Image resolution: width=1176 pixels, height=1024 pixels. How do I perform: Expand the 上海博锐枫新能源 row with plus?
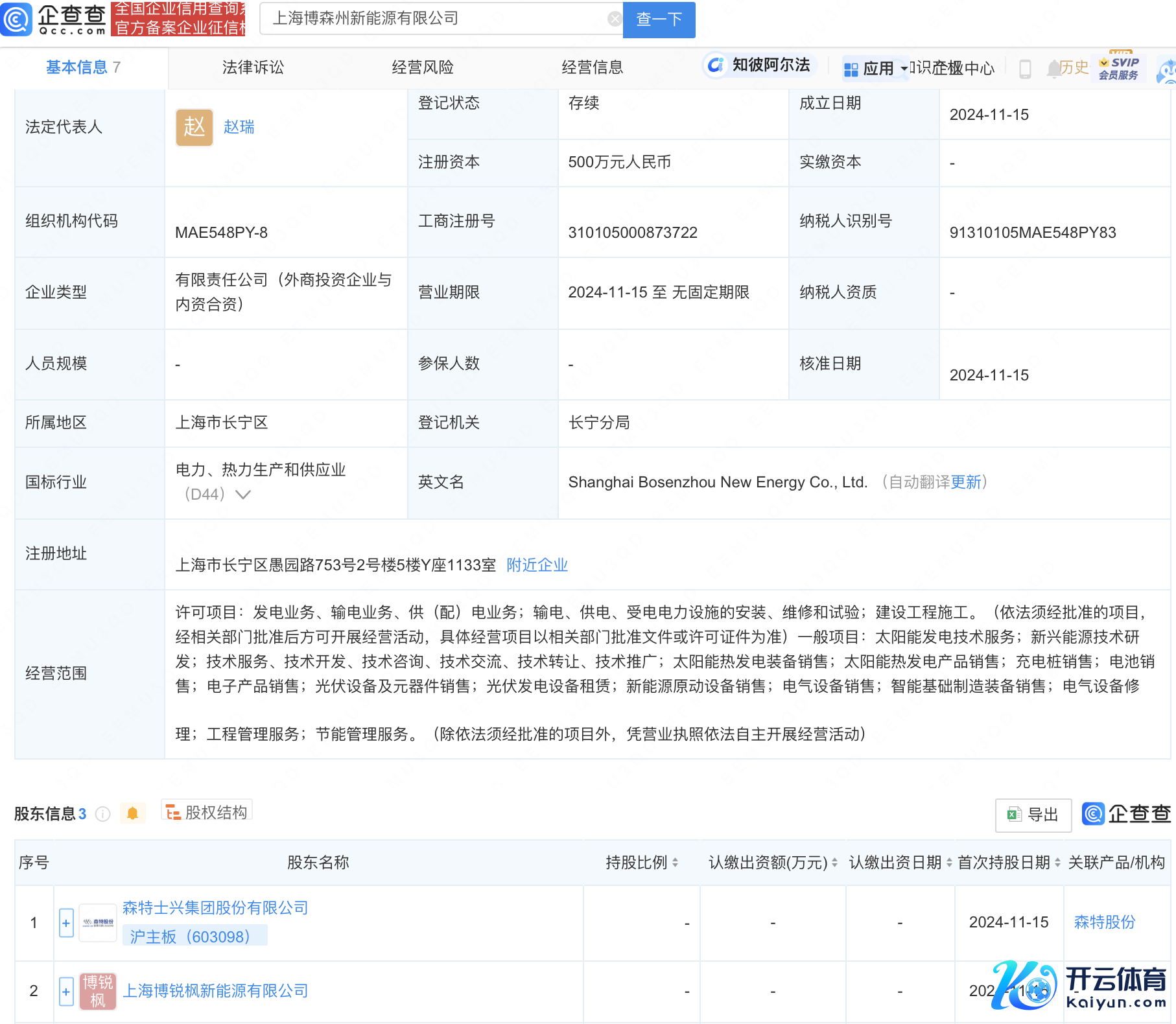pyautogui.click(x=66, y=992)
